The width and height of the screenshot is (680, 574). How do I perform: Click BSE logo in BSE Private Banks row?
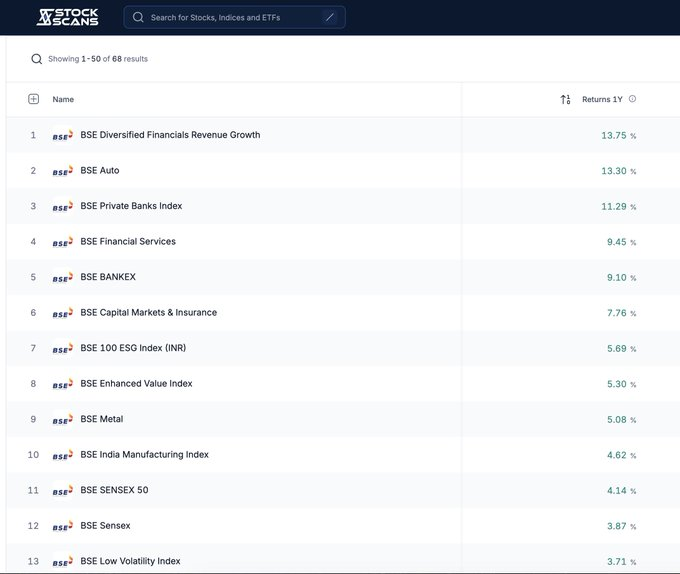click(x=62, y=206)
